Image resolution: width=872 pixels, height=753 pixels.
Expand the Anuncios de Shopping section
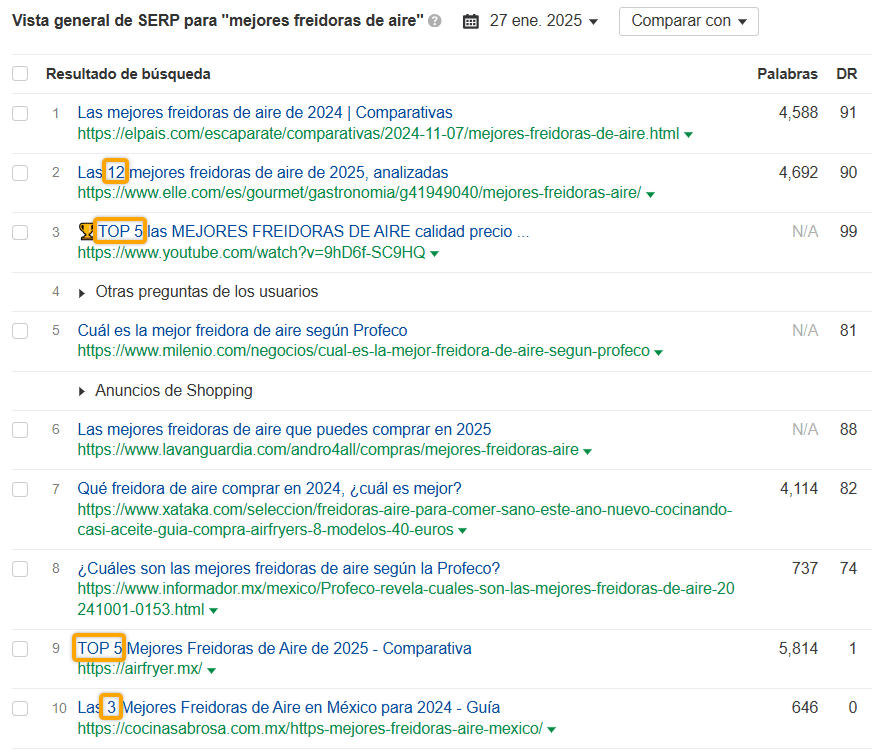pyautogui.click(x=165, y=391)
